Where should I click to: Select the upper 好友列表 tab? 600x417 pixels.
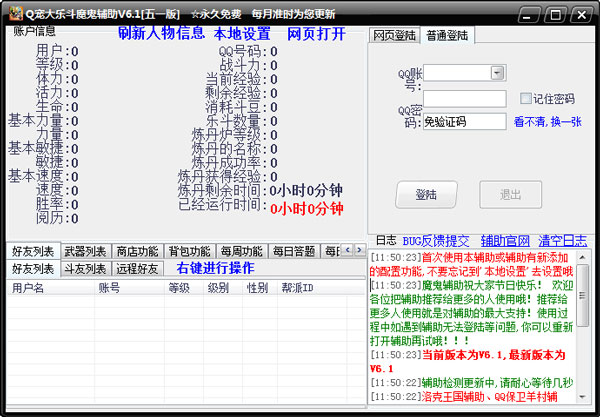click(x=33, y=251)
